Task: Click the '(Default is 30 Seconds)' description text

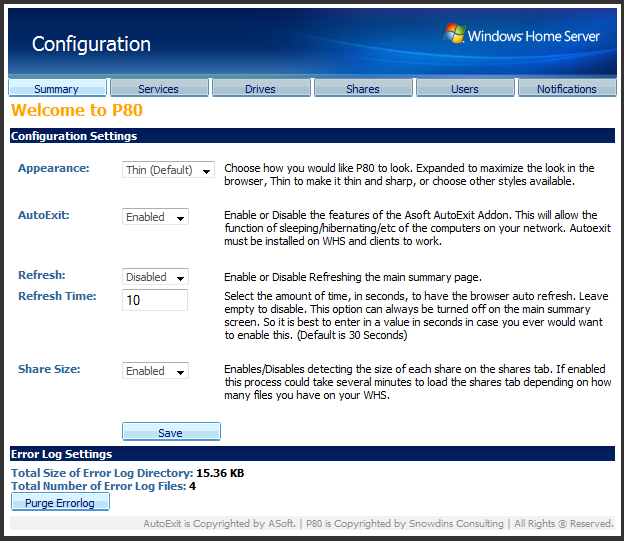Action: [x=352, y=335]
